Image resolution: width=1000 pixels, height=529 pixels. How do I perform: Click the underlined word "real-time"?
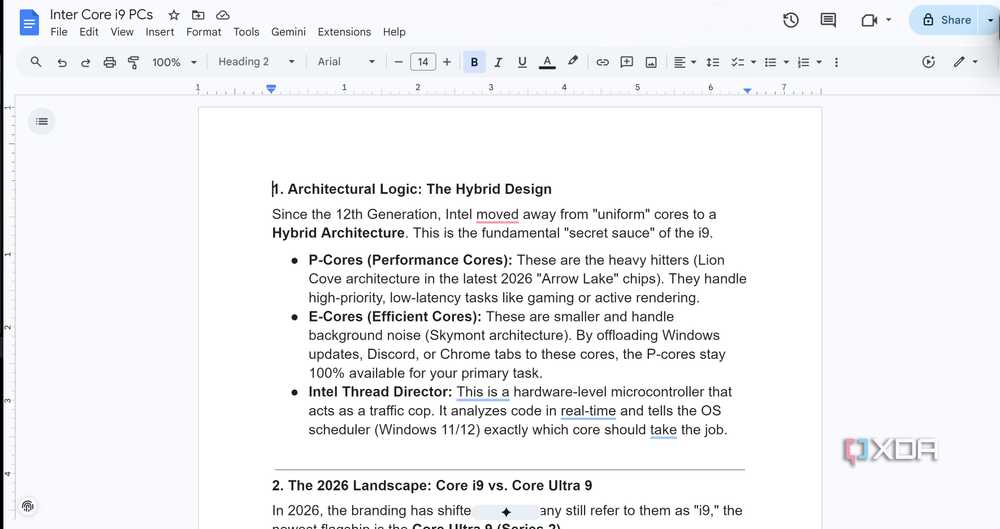point(588,411)
